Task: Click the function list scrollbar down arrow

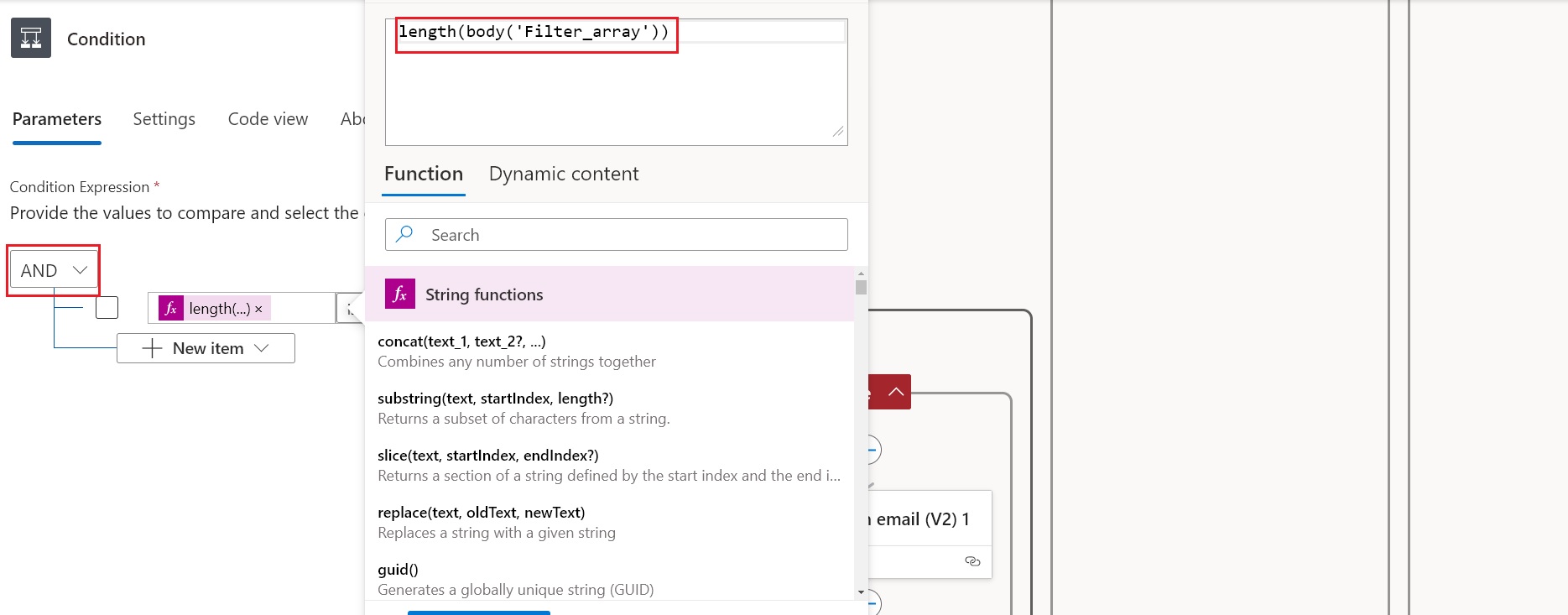Action: pos(861,592)
